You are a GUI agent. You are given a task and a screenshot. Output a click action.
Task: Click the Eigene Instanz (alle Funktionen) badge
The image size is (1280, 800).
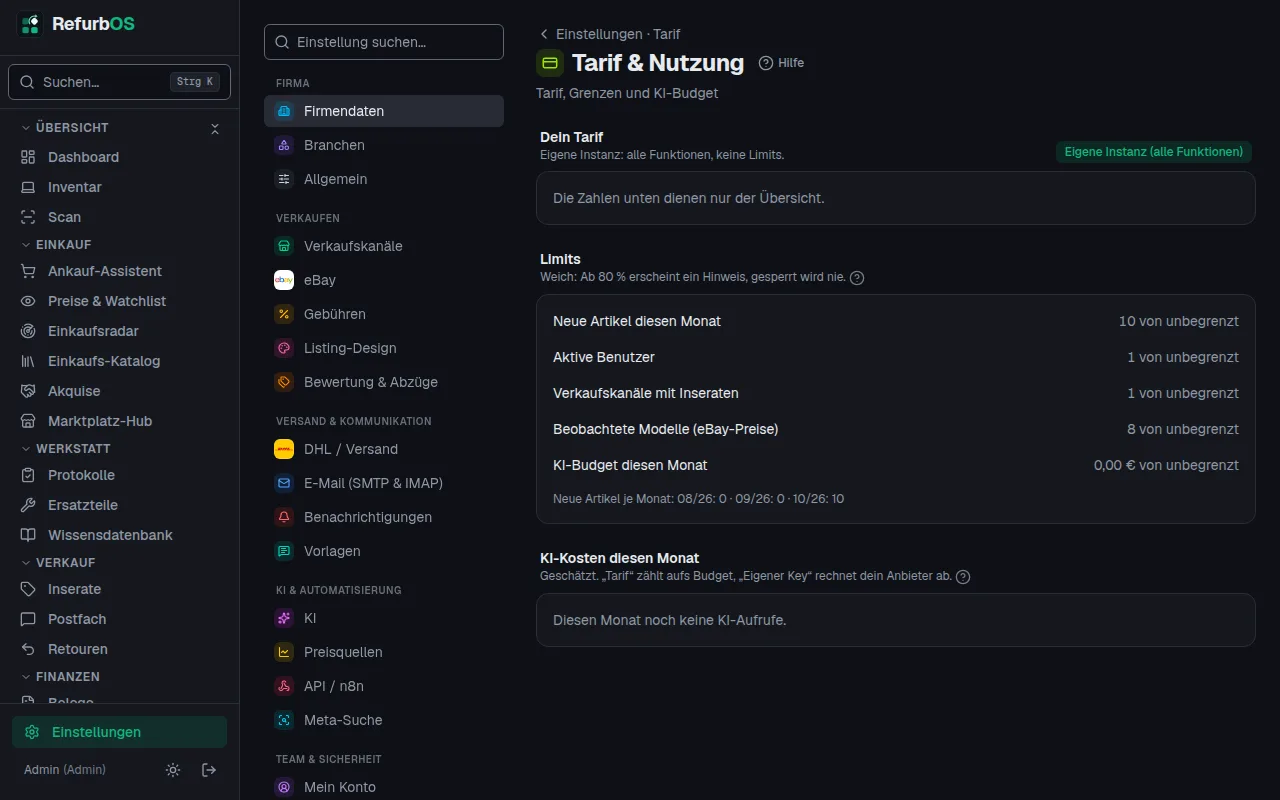point(1154,152)
